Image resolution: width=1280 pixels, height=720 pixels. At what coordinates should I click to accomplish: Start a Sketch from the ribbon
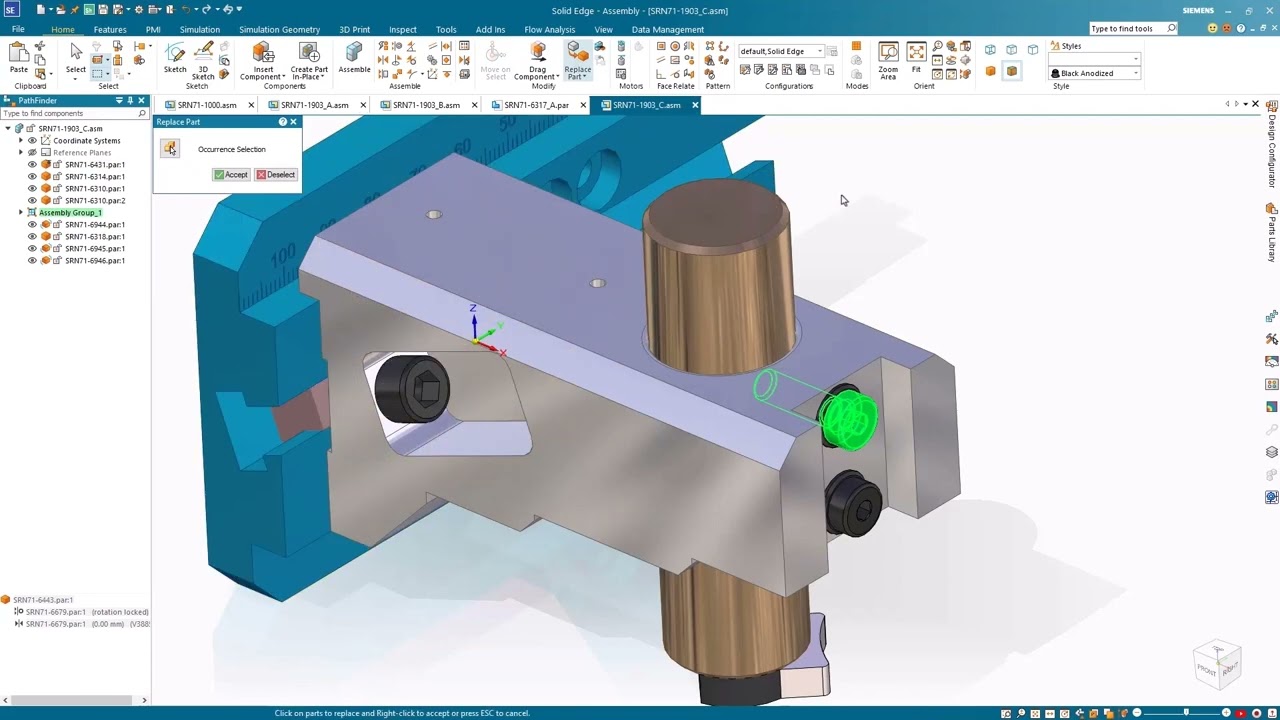click(x=175, y=57)
